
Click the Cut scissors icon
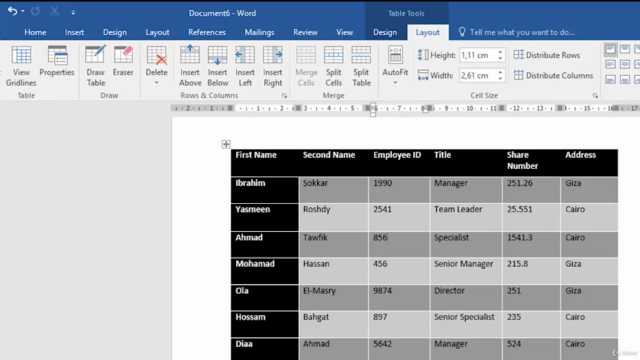pyautogui.click(x=54, y=11)
